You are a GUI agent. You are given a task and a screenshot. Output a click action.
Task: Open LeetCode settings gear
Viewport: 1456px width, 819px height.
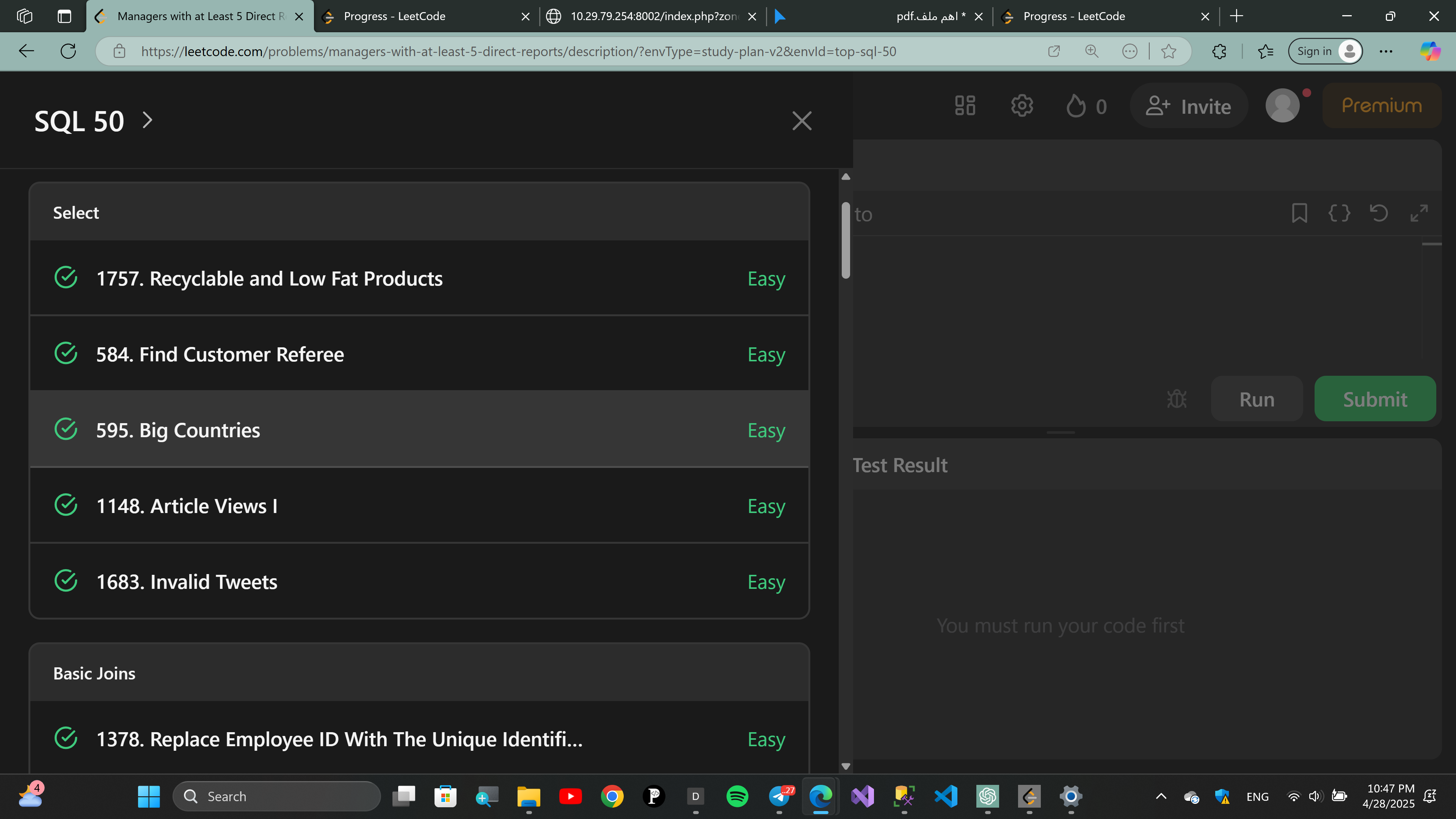tap(1021, 106)
